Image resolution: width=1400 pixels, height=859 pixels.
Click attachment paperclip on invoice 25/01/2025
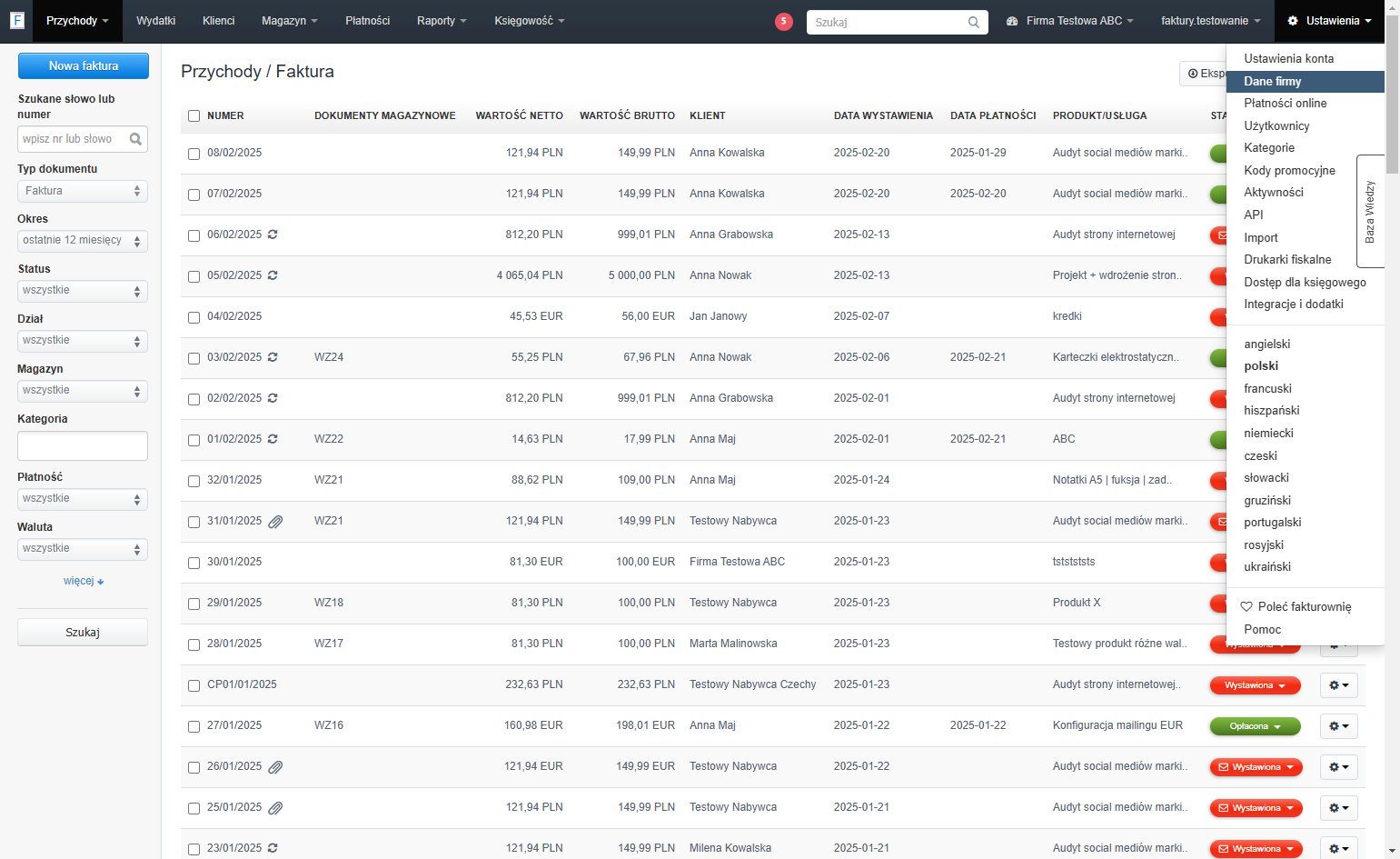(x=275, y=808)
